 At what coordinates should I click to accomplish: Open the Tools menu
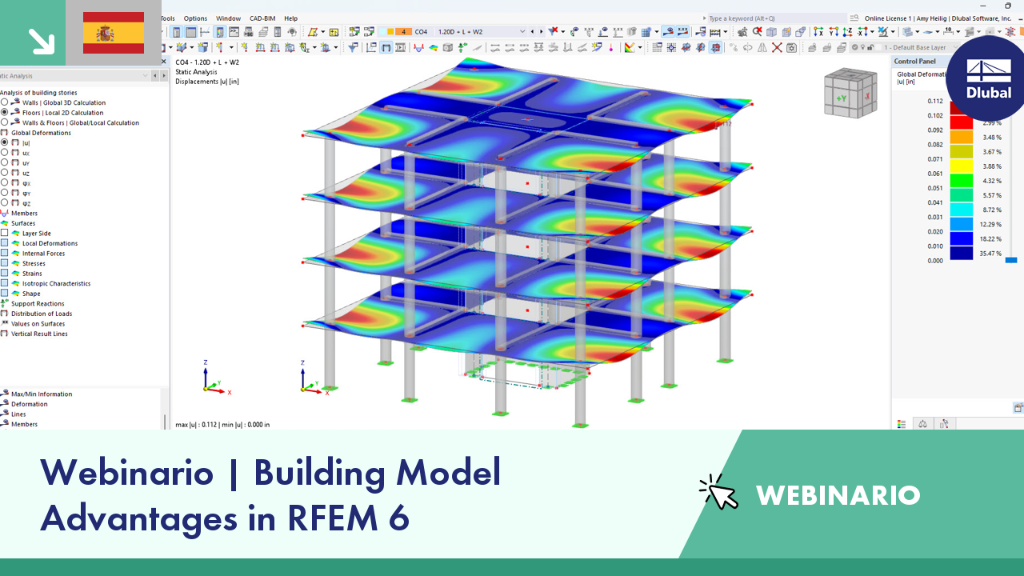168,18
